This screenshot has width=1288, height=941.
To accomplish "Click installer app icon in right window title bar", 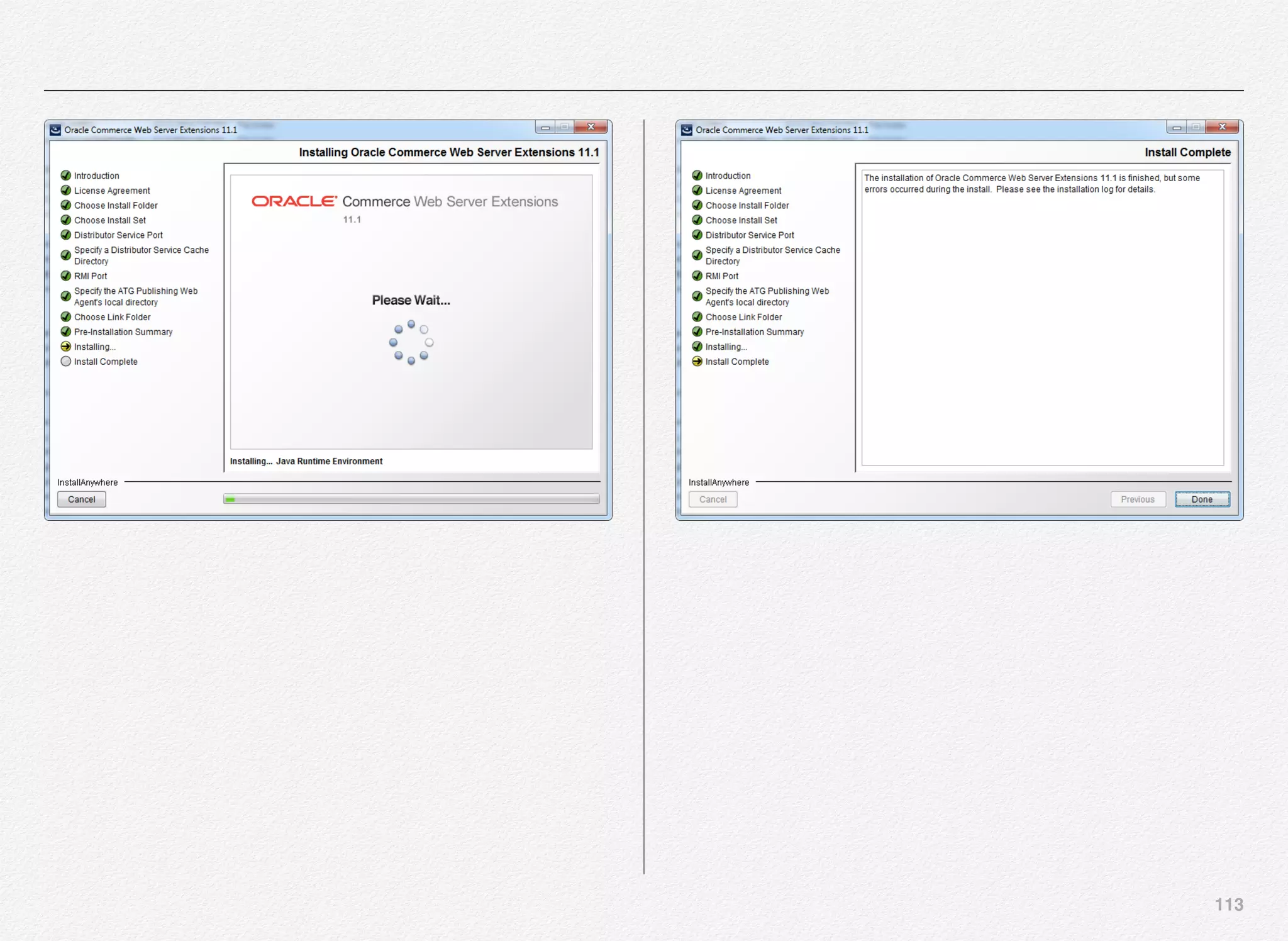I will click(x=687, y=130).
